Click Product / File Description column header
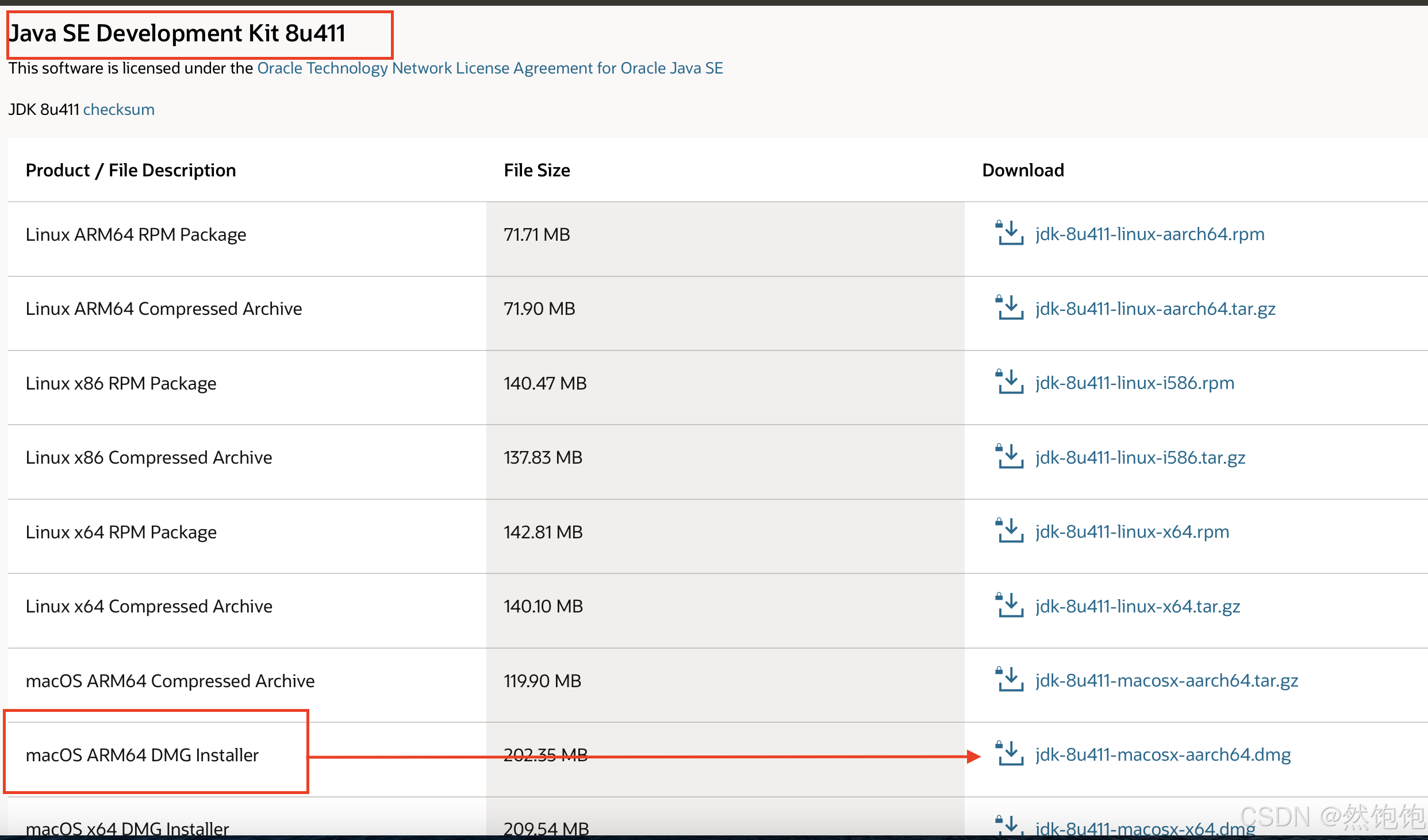 131,170
